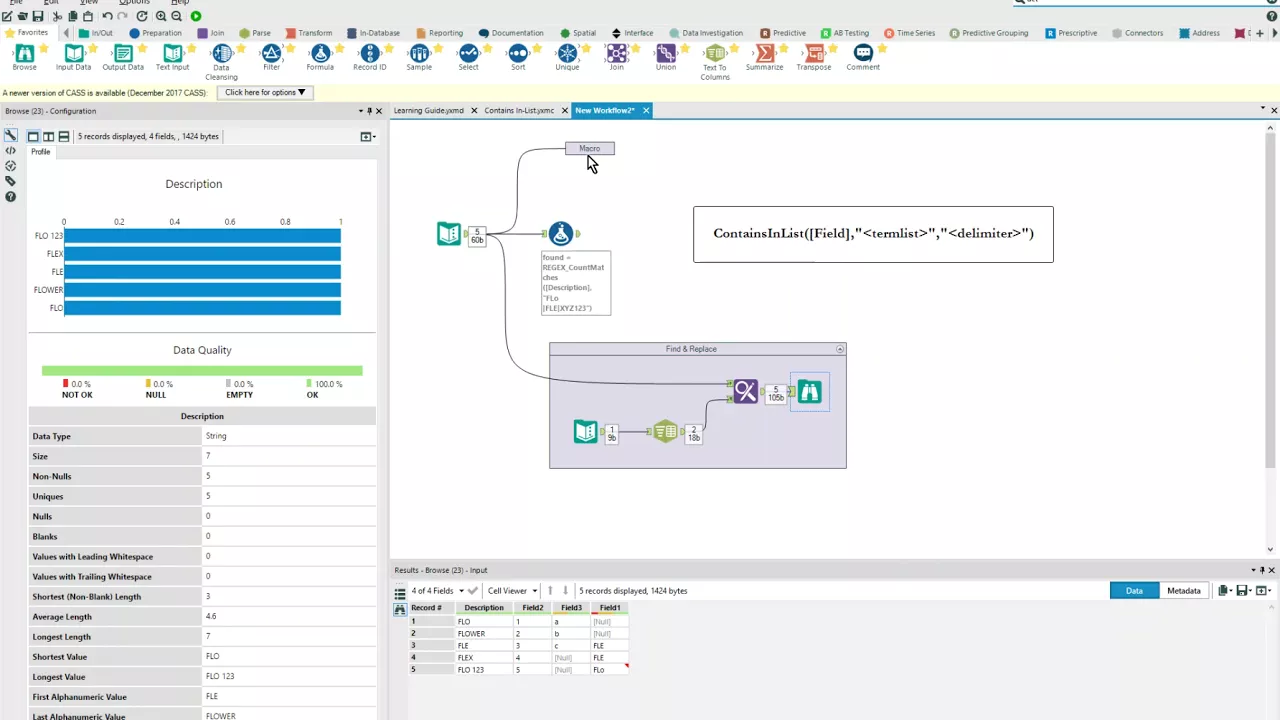Select the Record ID tool
The width and height of the screenshot is (1280, 720).
tap(369, 57)
